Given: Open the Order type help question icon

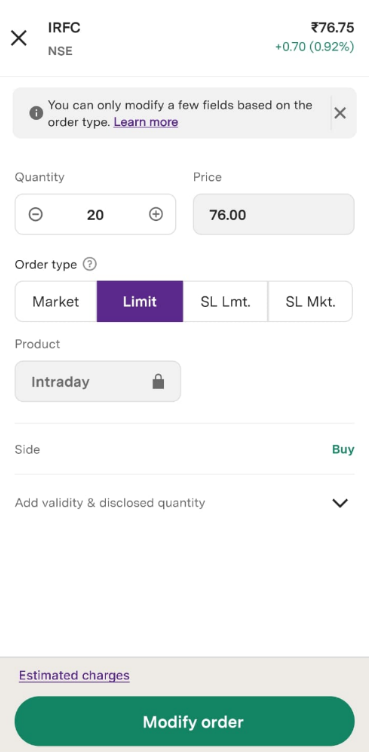Looking at the screenshot, I should (x=90, y=264).
